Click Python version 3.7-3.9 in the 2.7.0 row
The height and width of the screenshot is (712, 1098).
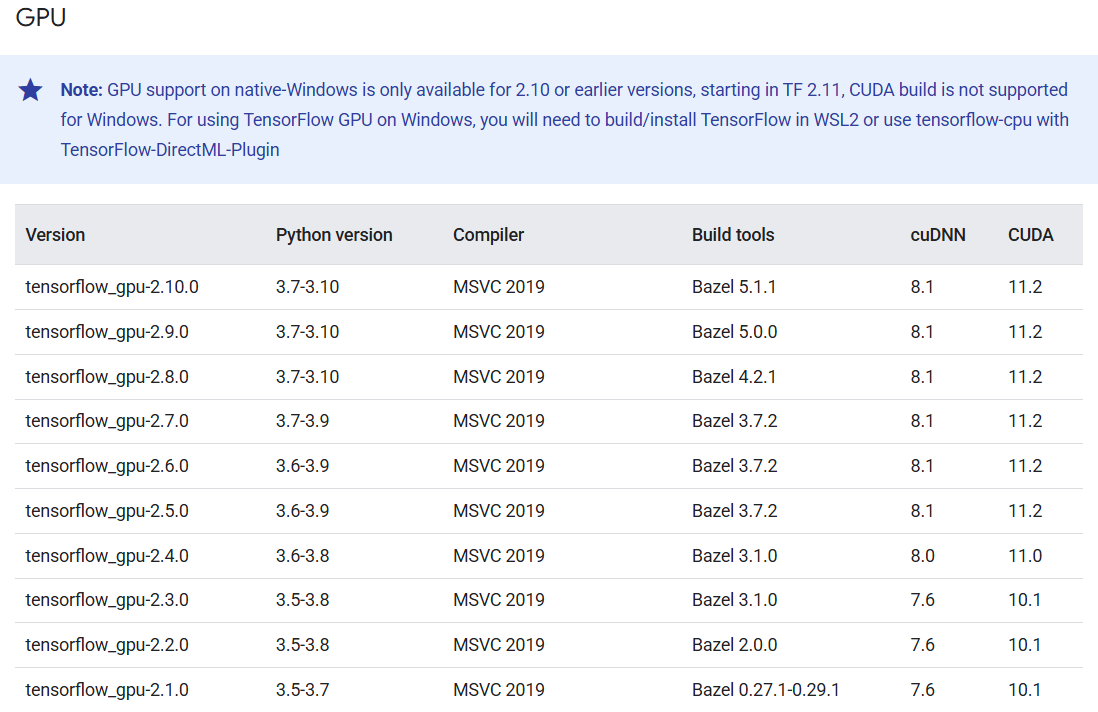point(303,421)
